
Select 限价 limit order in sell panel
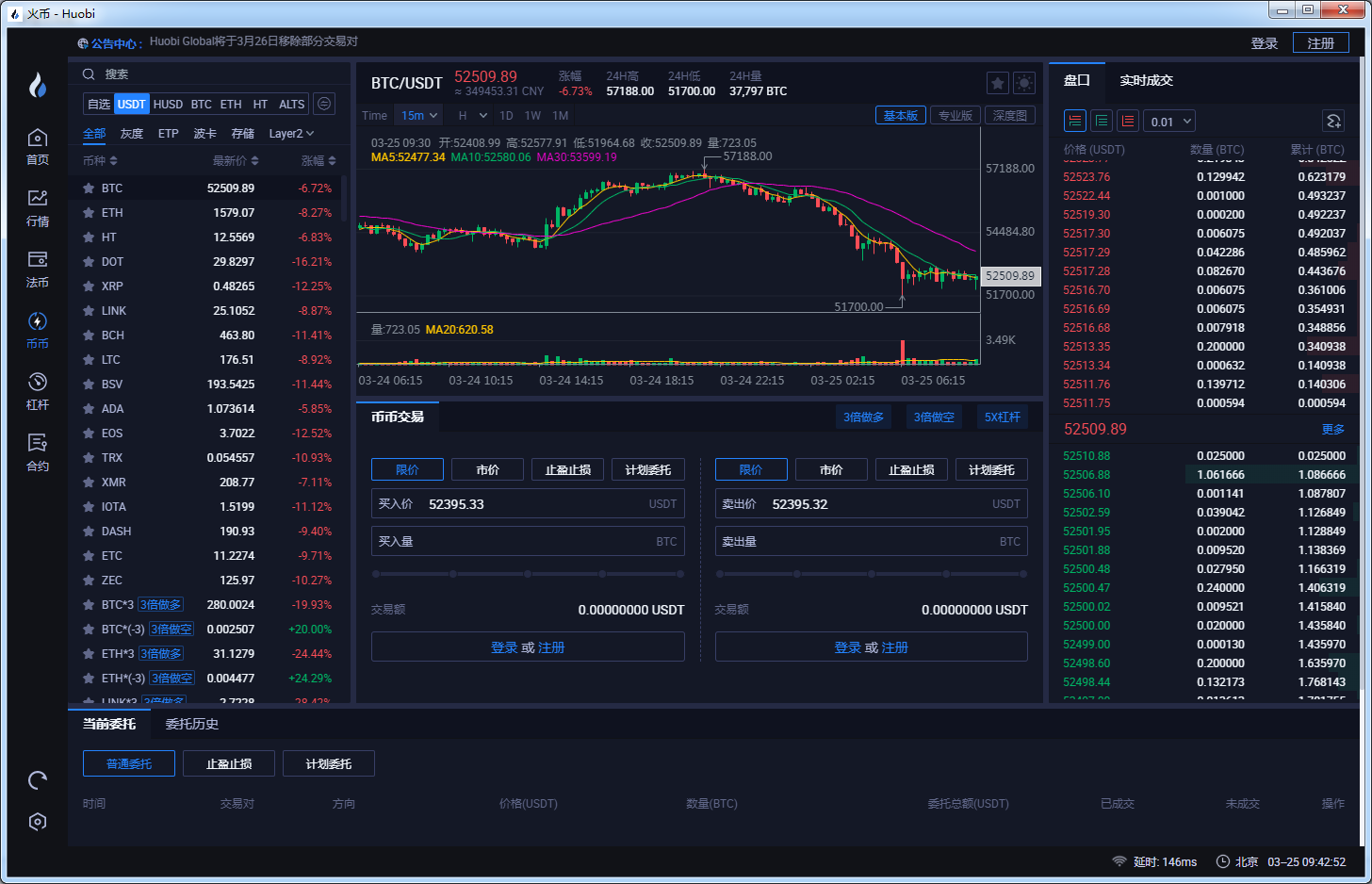(751, 469)
